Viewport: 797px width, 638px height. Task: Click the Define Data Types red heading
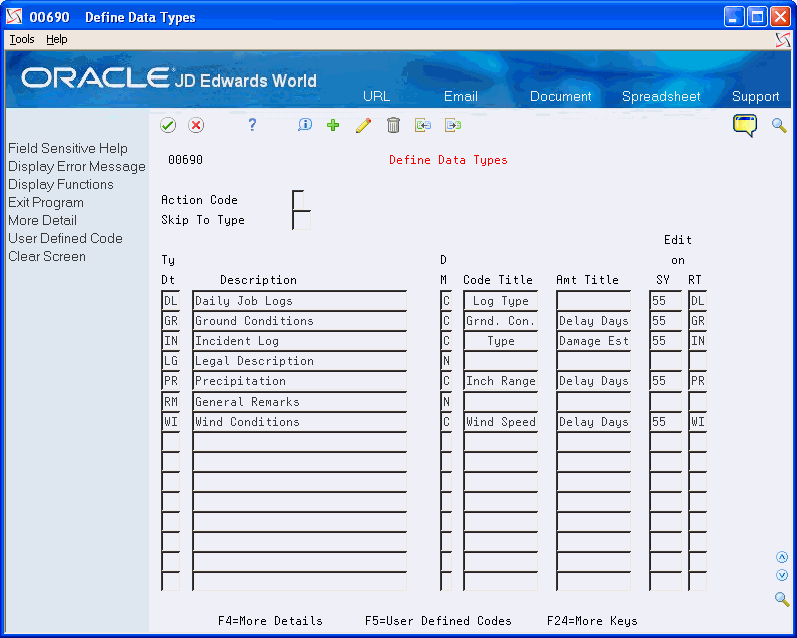pos(448,160)
